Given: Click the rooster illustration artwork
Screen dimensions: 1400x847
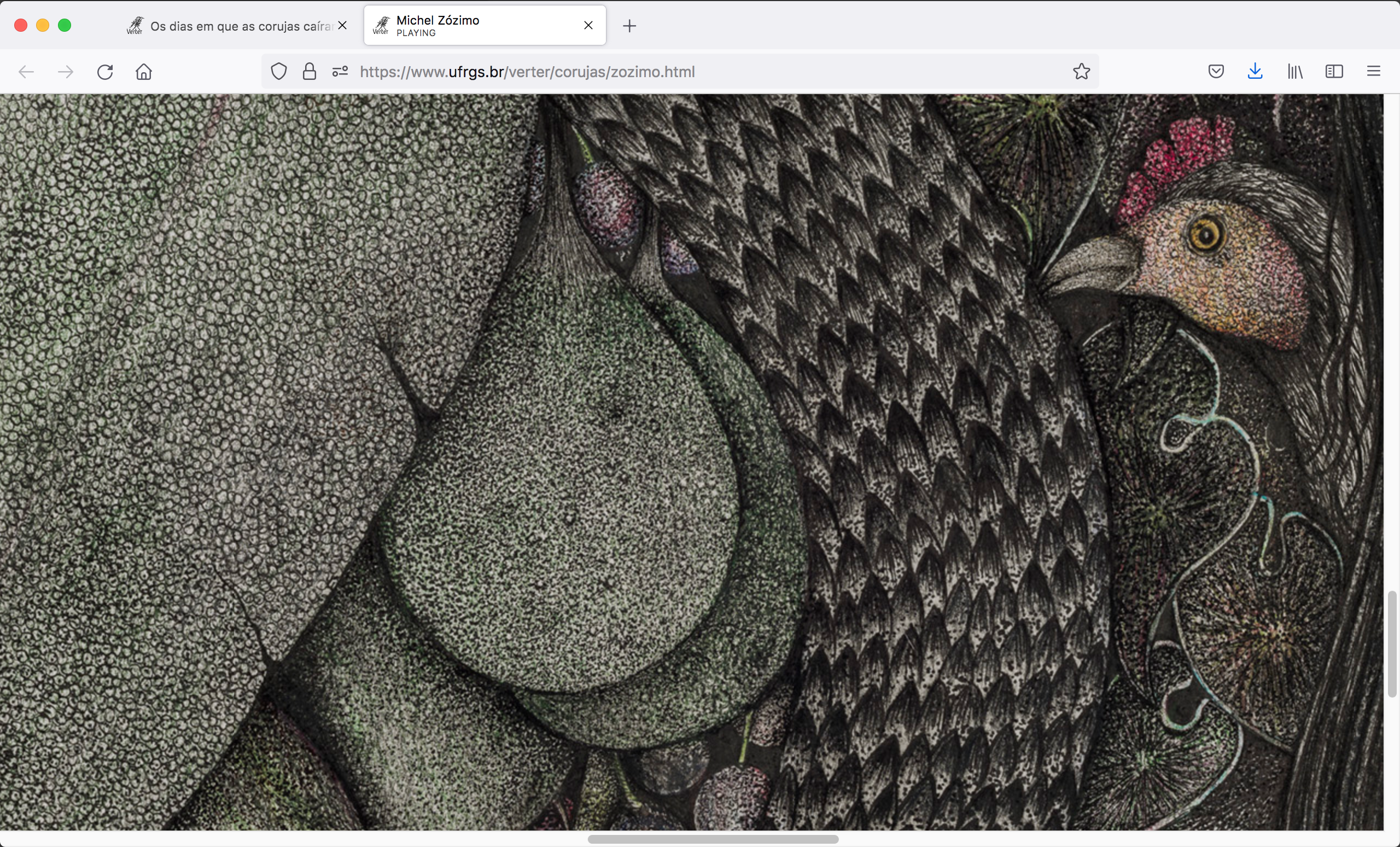Looking at the screenshot, I should (691, 462).
